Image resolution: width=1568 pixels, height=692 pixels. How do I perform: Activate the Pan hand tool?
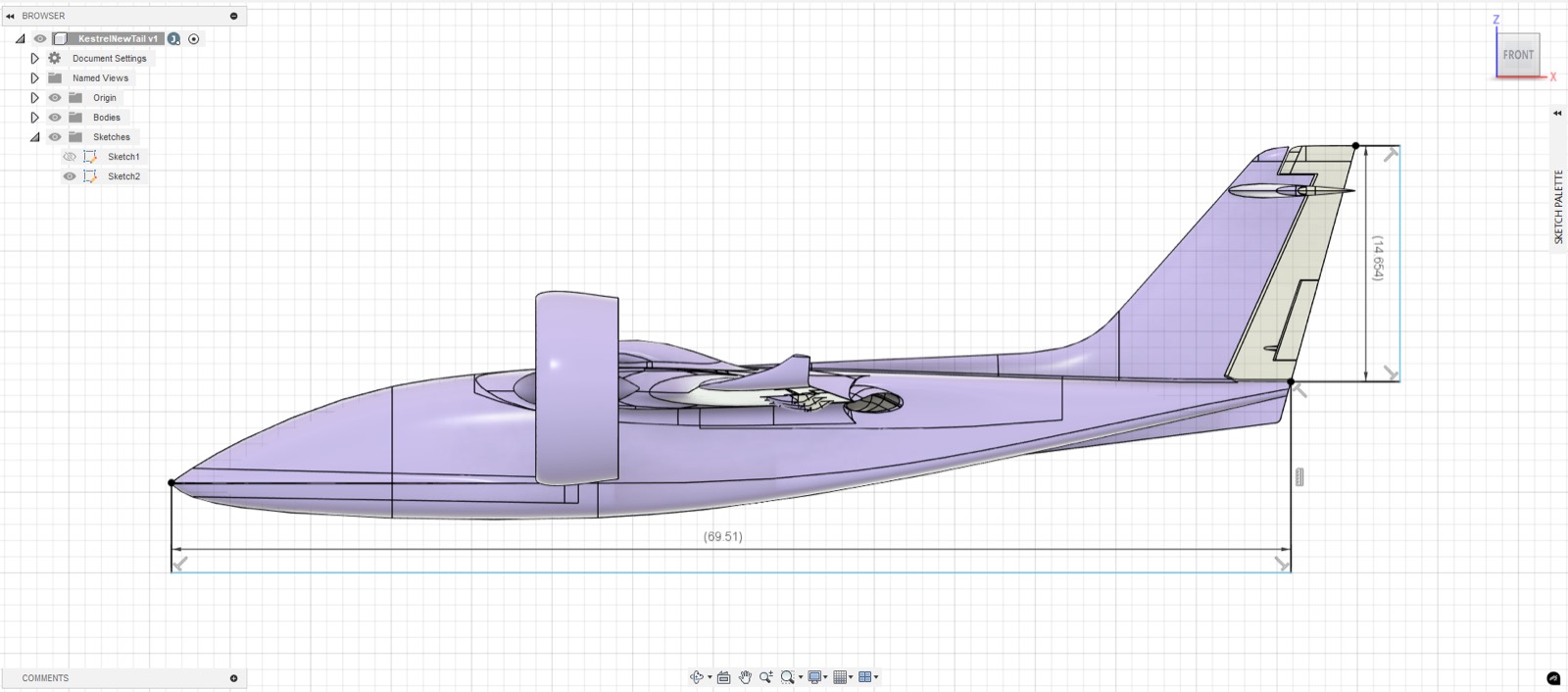coord(745,677)
